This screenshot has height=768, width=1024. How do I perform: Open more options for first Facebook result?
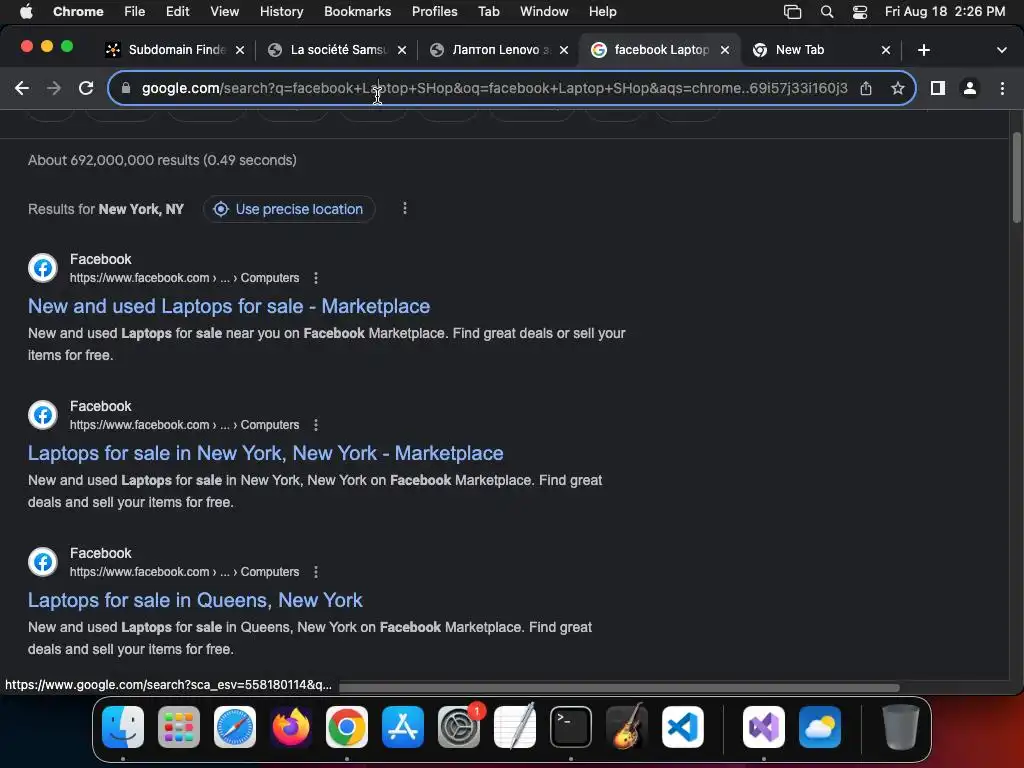[x=316, y=278]
